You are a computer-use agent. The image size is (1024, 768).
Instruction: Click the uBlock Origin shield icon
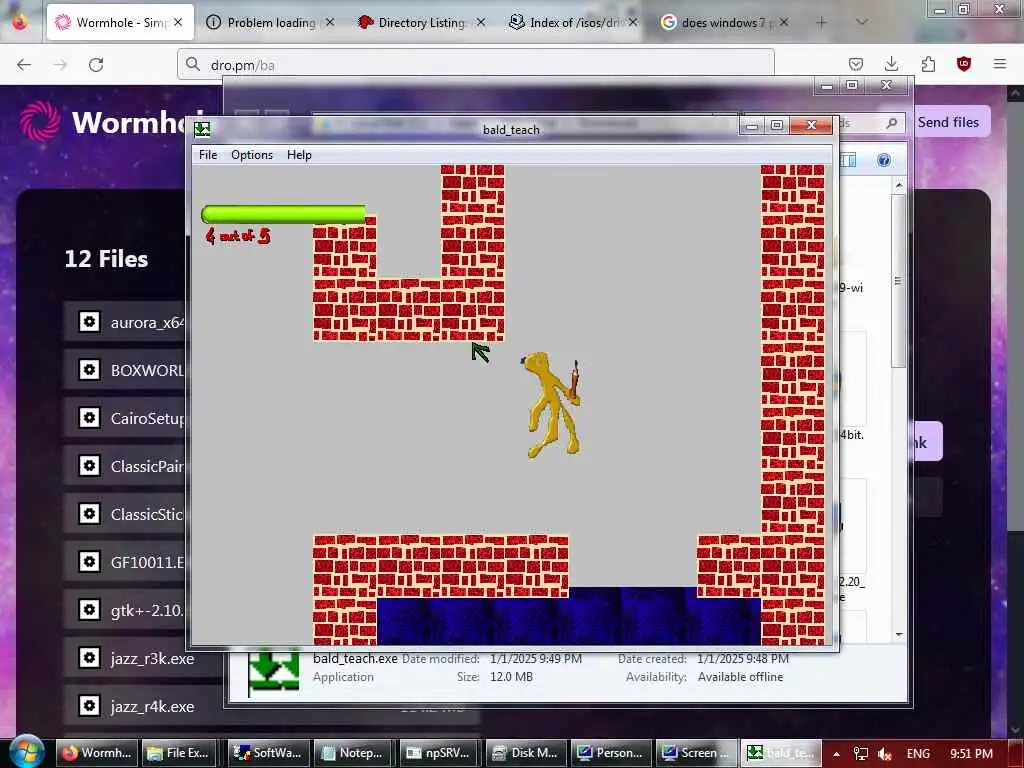964,64
